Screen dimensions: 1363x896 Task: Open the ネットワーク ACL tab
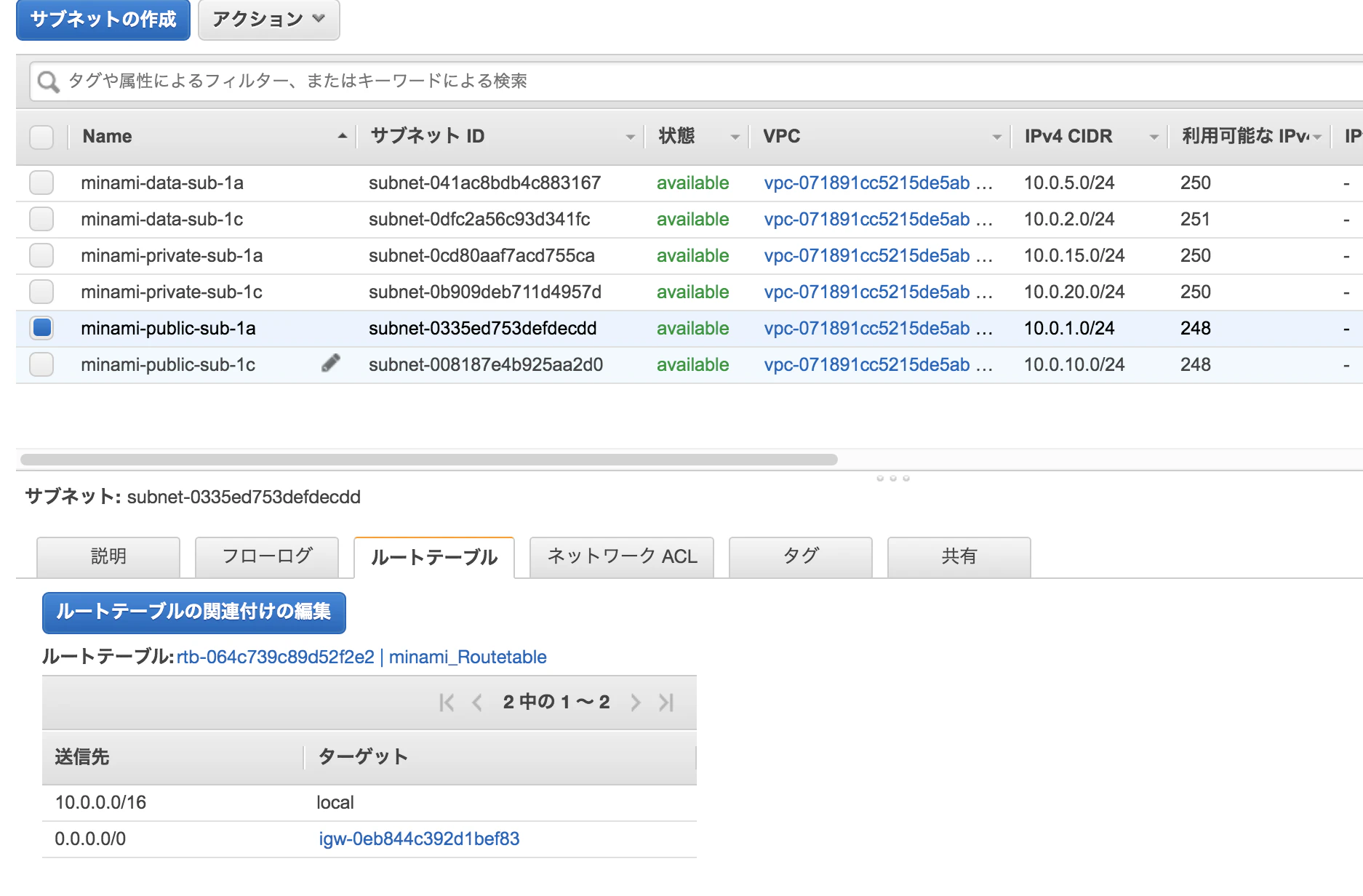(622, 557)
